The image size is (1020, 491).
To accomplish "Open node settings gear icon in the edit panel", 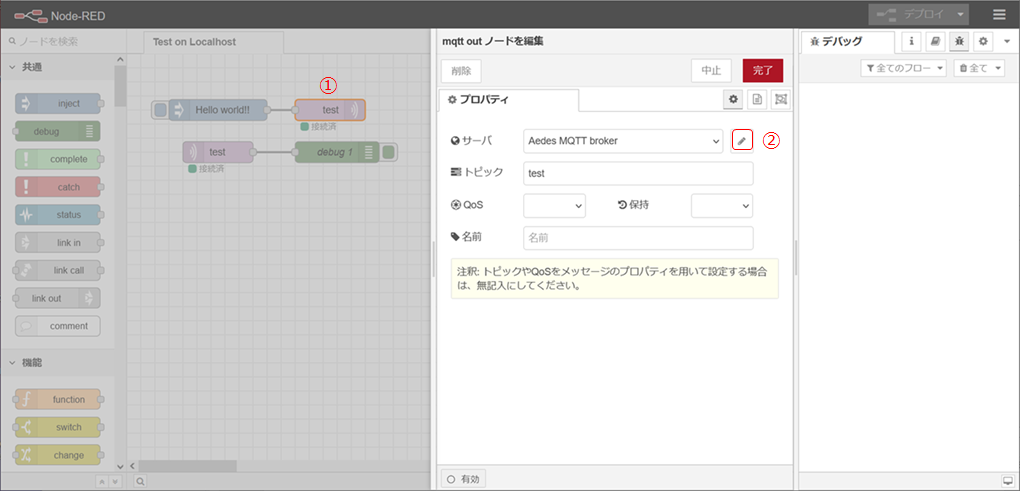I will point(733,100).
